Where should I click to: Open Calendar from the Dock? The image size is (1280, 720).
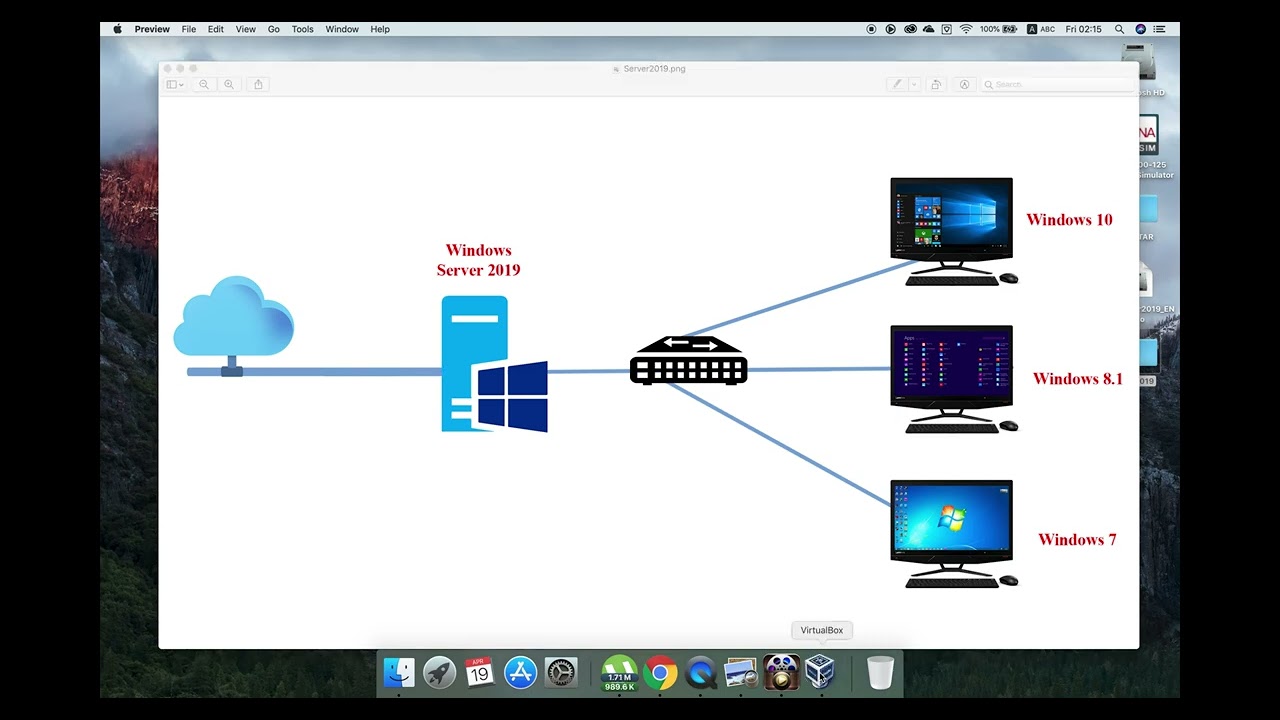[x=479, y=672]
